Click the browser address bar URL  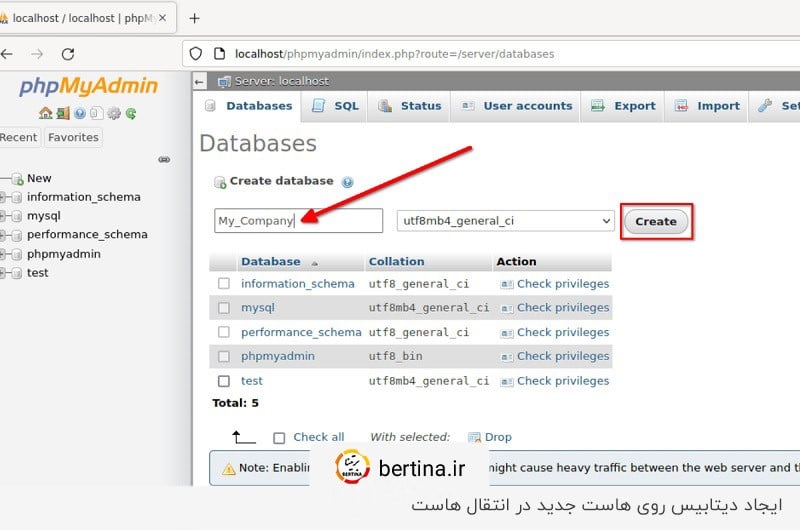pyautogui.click(x=394, y=54)
